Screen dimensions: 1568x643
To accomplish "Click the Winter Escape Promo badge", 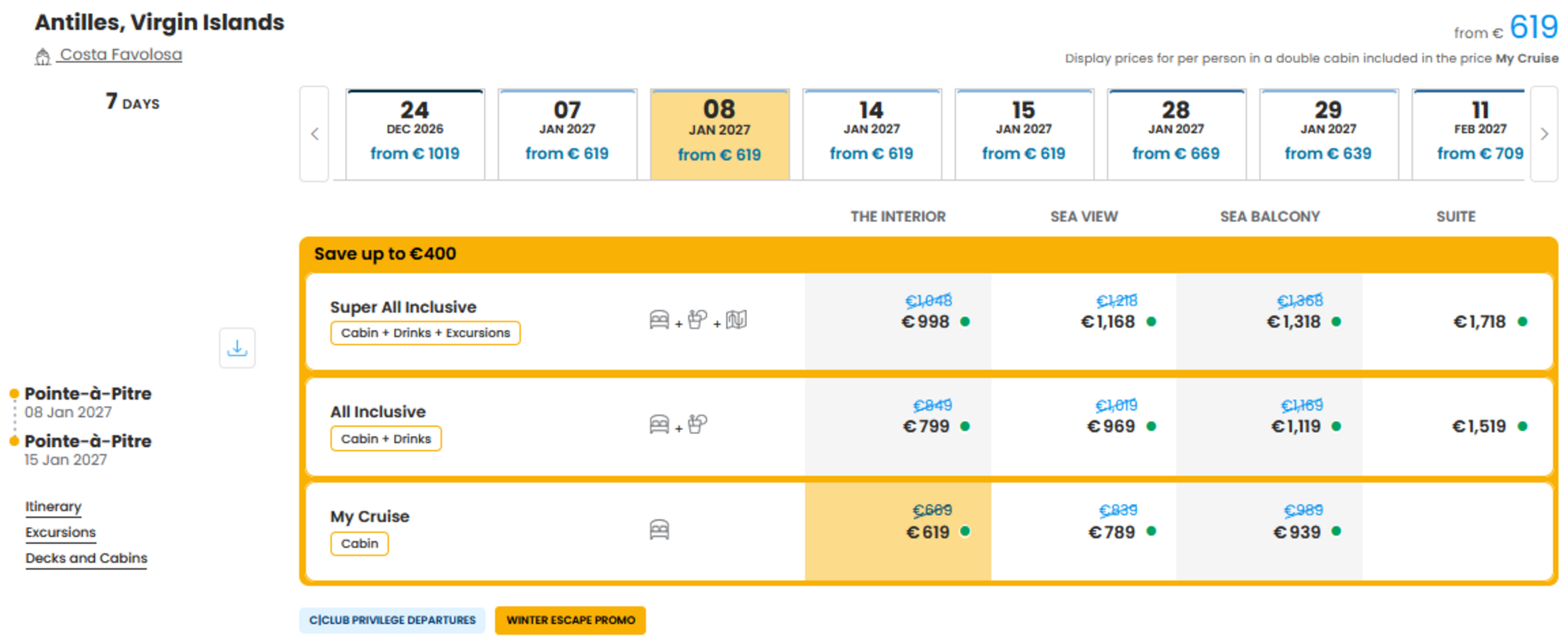I will tap(570, 620).
